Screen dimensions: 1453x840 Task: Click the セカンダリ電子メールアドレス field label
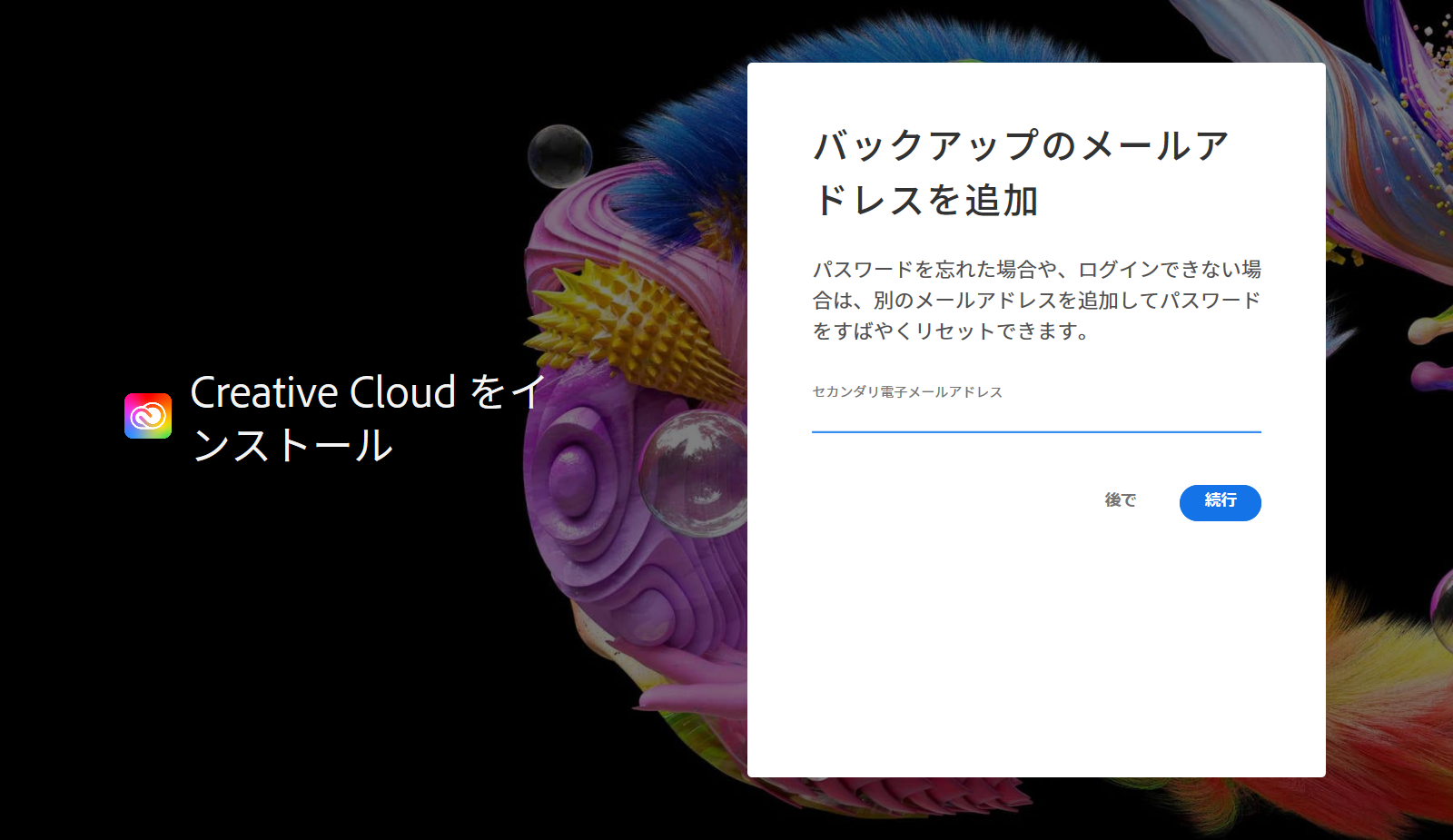[906, 391]
